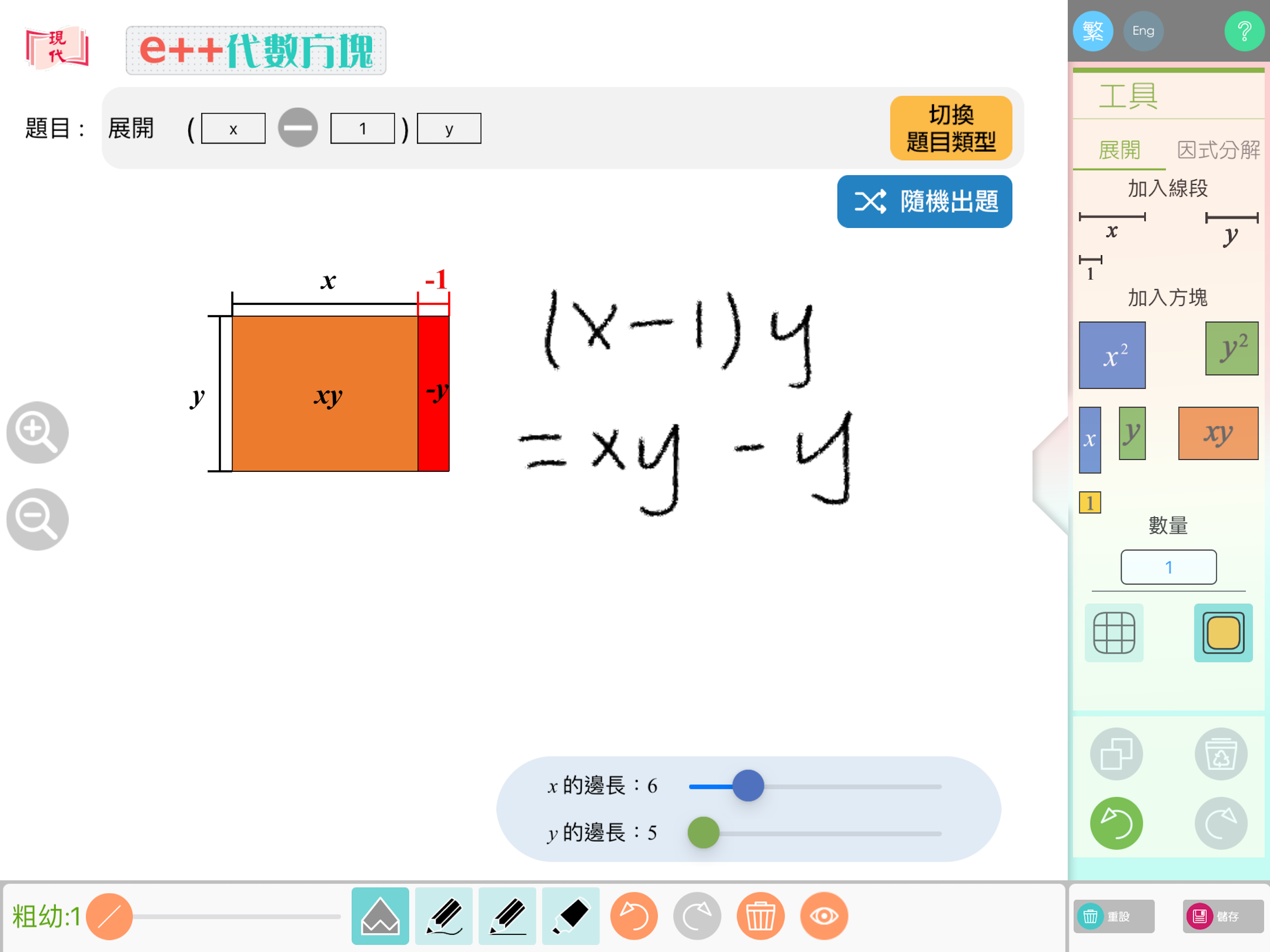
Task: Click the recycle bin delete tile icon
Action: pyautogui.click(x=1221, y=754)
